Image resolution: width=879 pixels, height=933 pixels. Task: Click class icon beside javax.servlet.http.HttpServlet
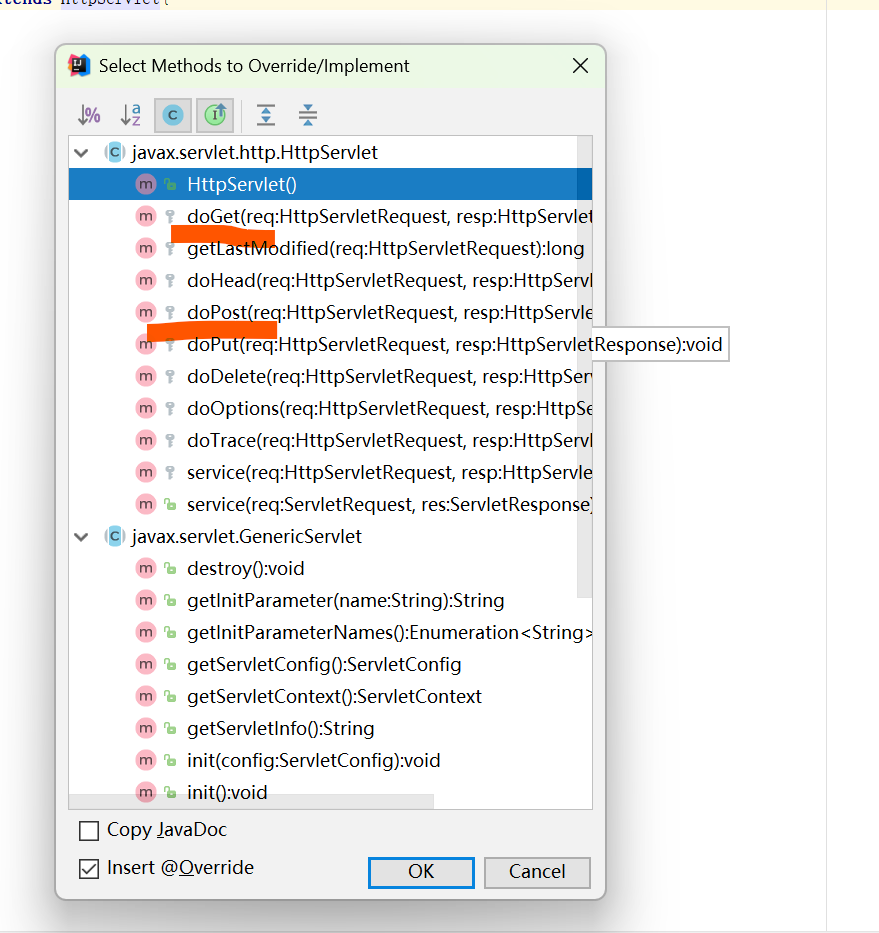(115, 152)
